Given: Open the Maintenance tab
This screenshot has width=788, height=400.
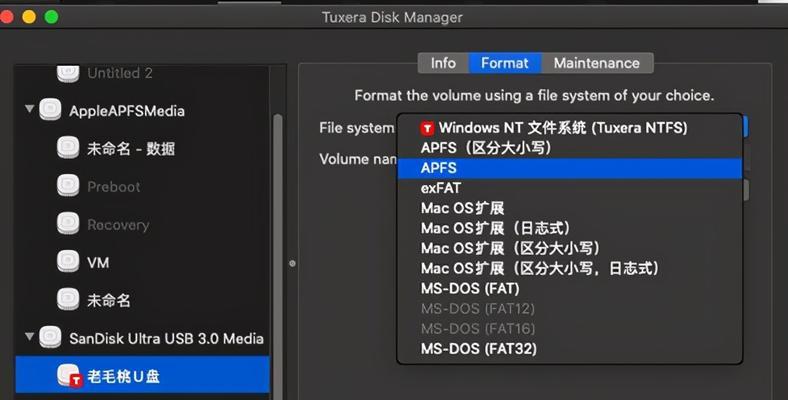Looking at the screenshot, I should pos(597,63).
